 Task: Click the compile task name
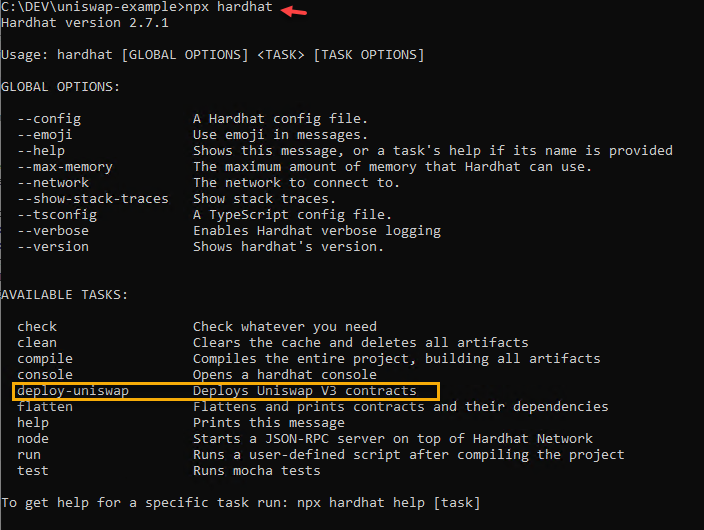(x=45, y=358)
